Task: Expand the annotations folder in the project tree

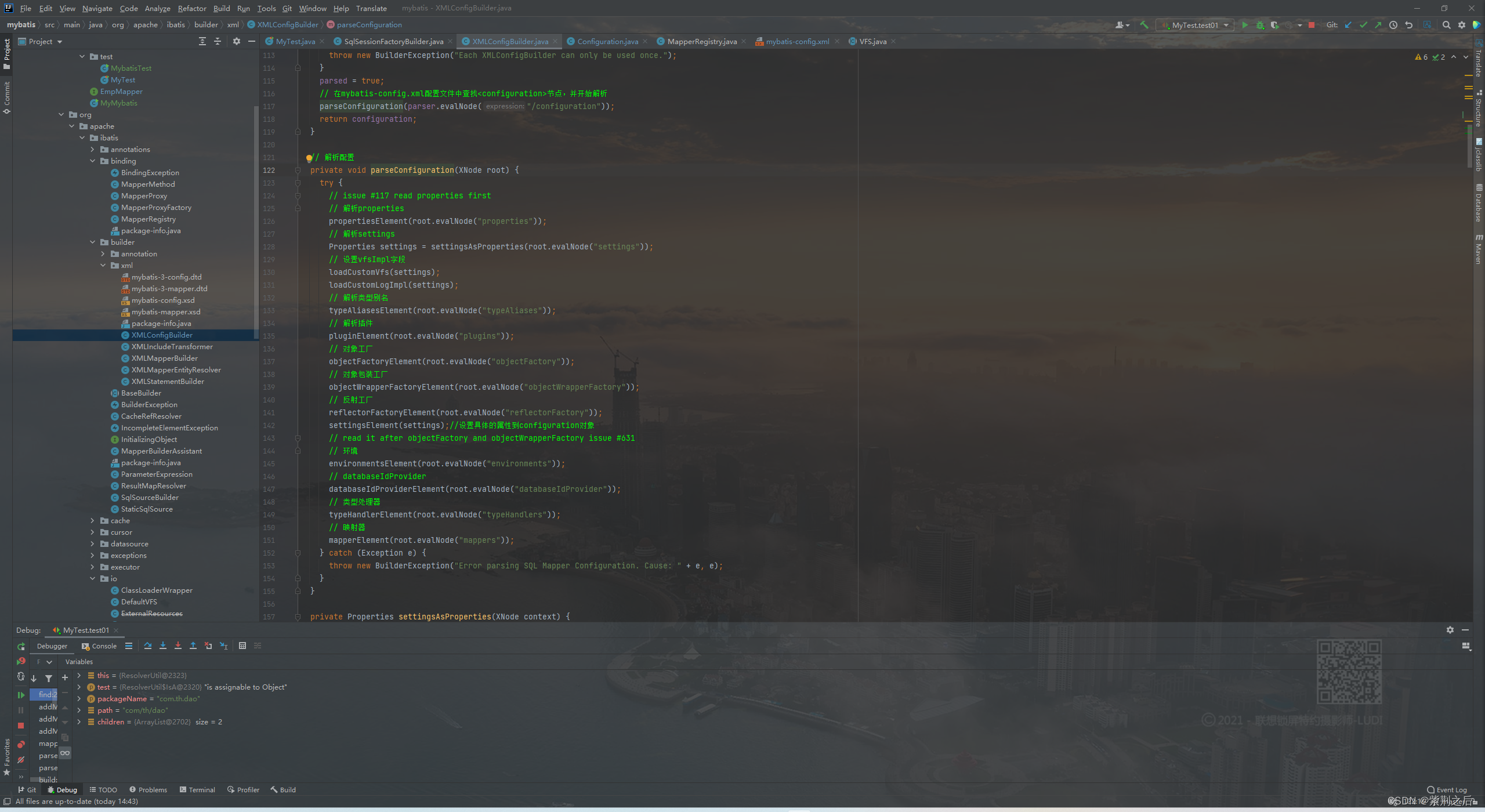Action: (93, 149)
